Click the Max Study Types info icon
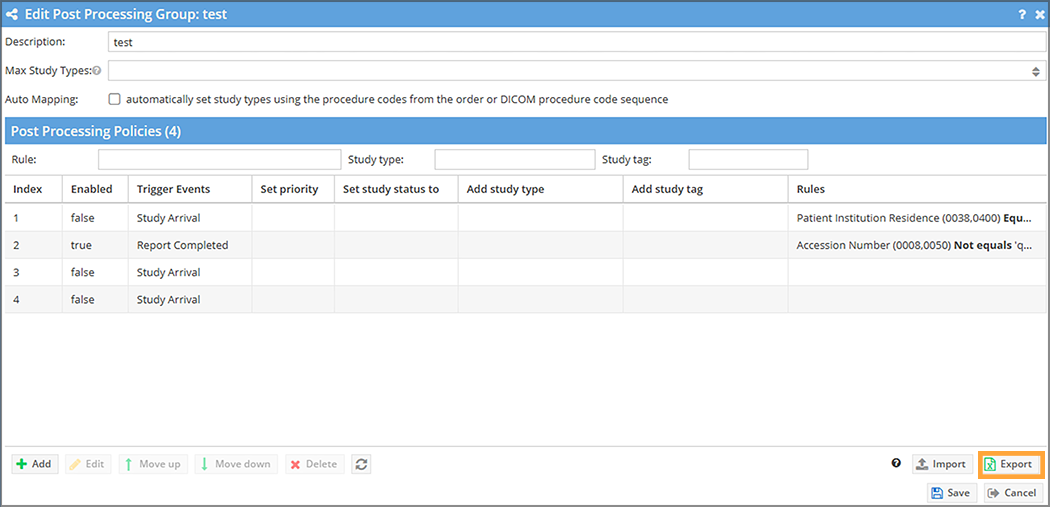 97,71
